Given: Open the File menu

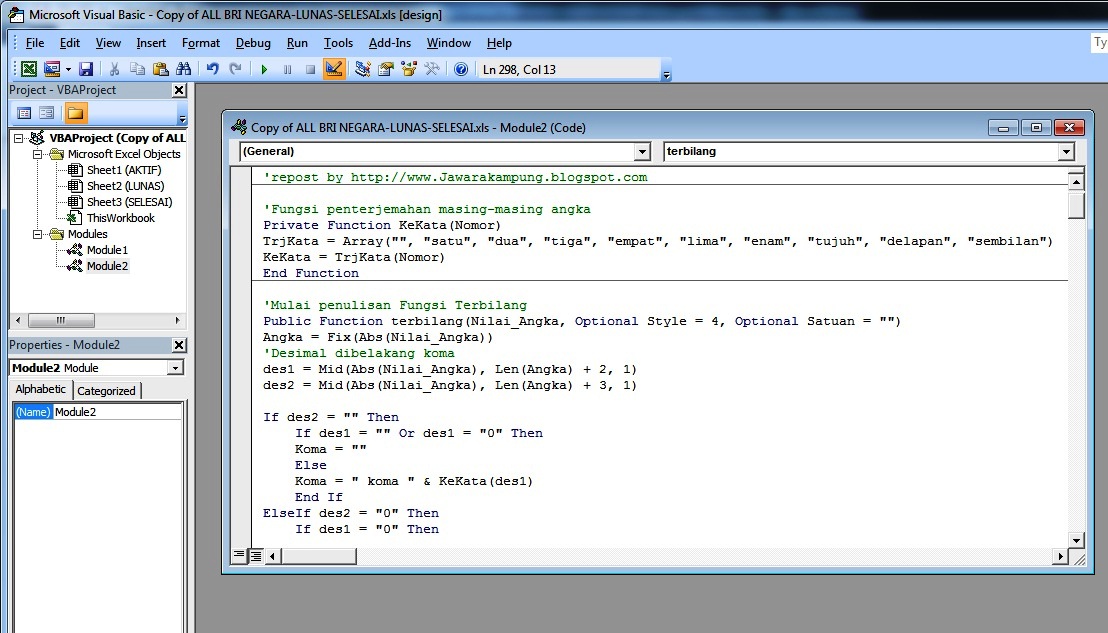Looking at the screenshot, I should coord(35,43).
